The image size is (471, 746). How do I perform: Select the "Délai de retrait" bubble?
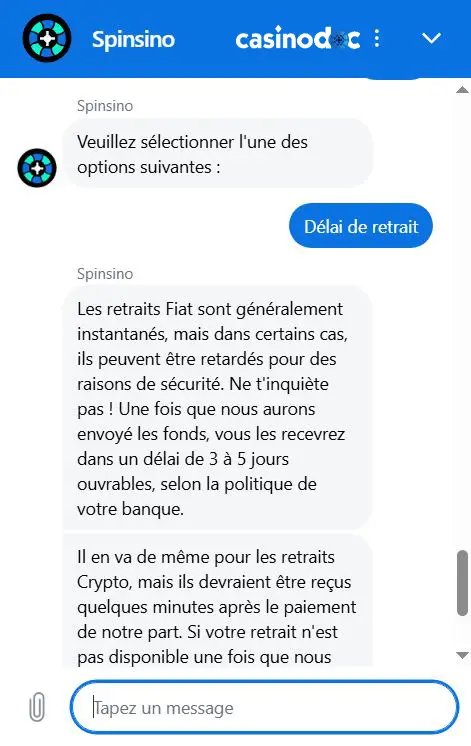point(361,226)
